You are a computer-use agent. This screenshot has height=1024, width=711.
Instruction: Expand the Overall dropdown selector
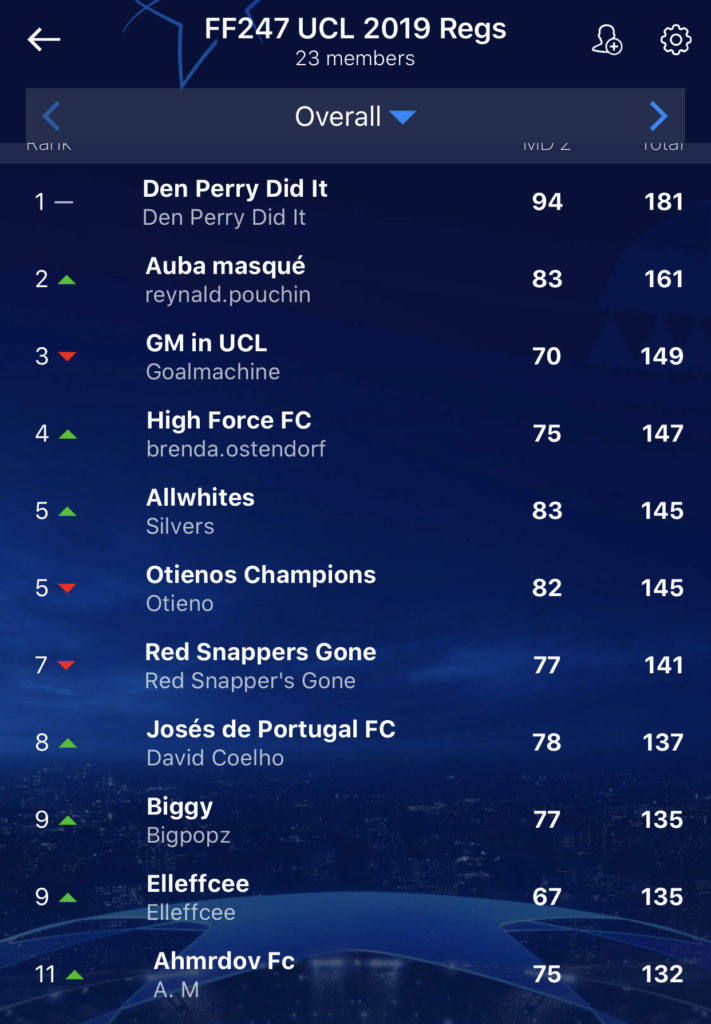click(355, 117)
